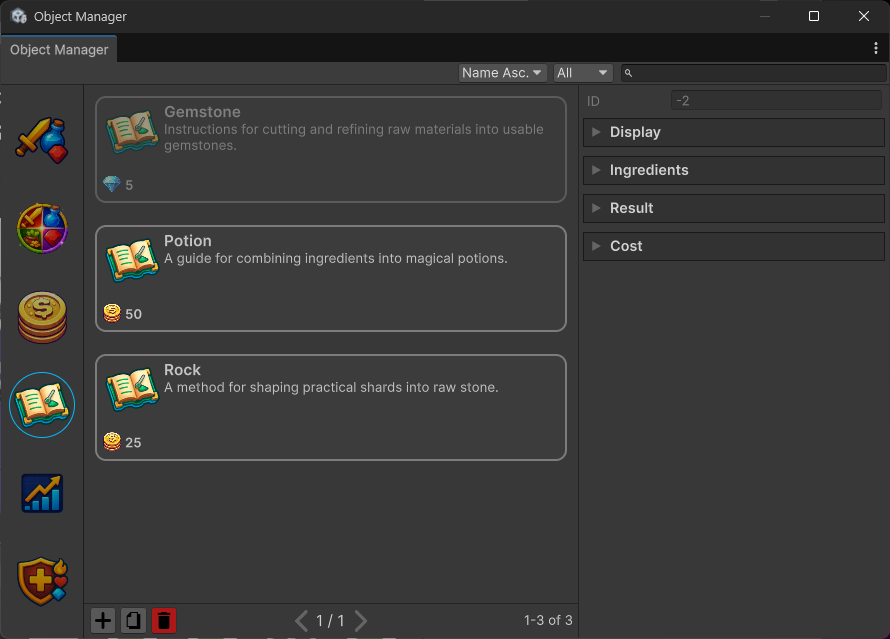Click the duplicate object icon
This screenshot has width=890, height=639.
[x=133, y=621]
